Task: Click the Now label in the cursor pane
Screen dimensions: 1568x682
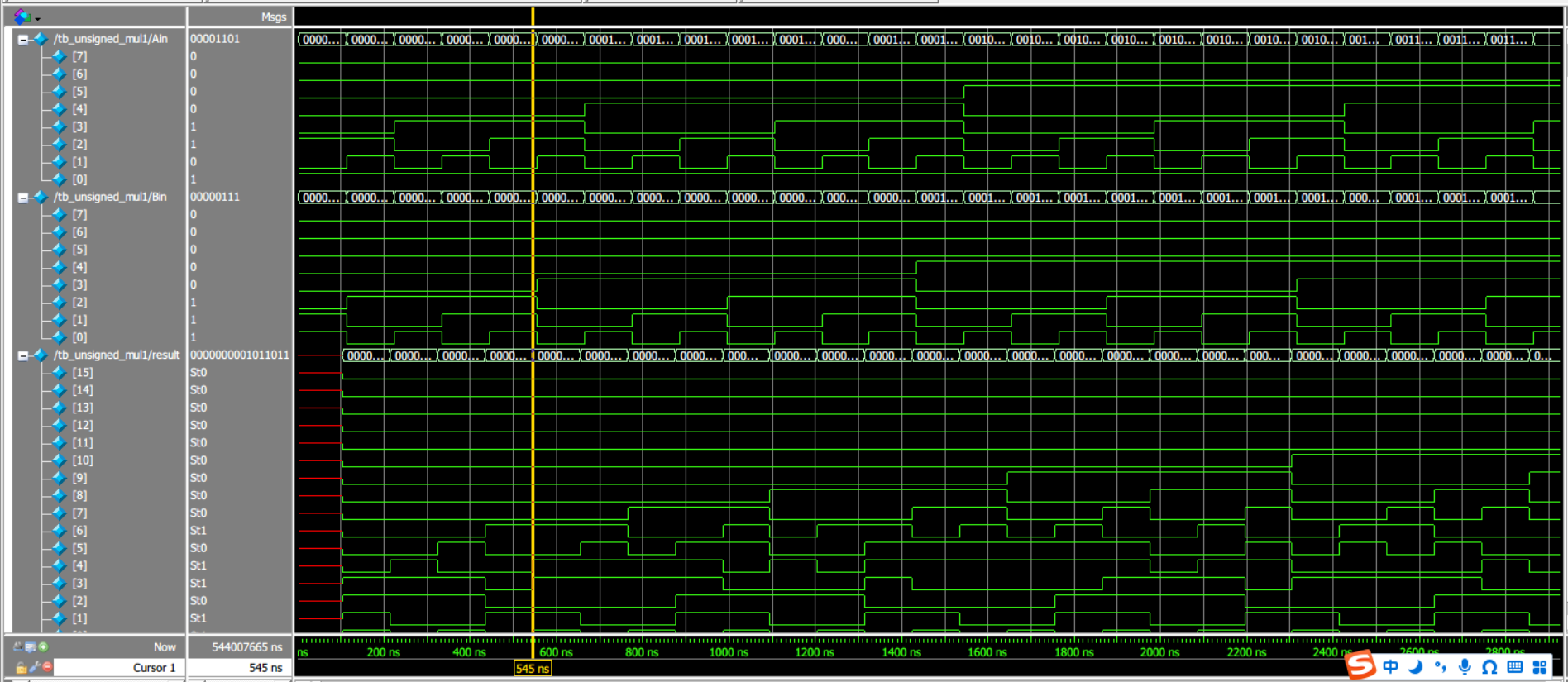Action: 165,647
